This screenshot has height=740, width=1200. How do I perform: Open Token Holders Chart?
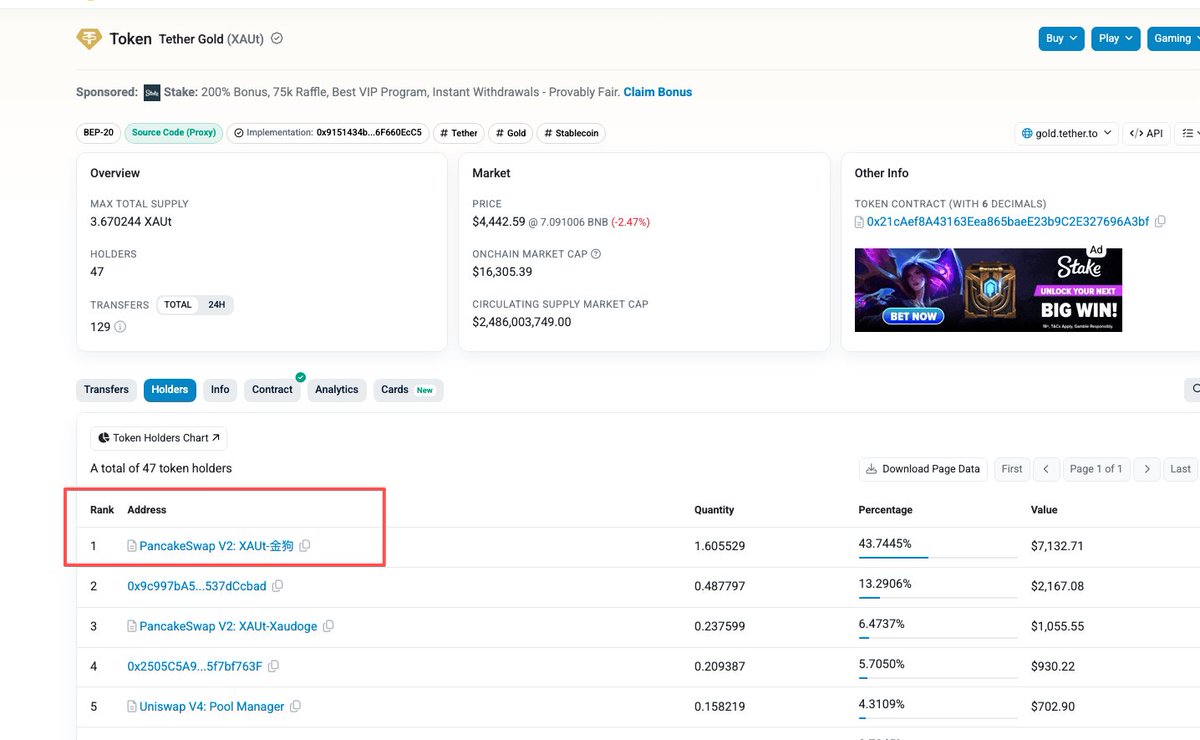159,438
